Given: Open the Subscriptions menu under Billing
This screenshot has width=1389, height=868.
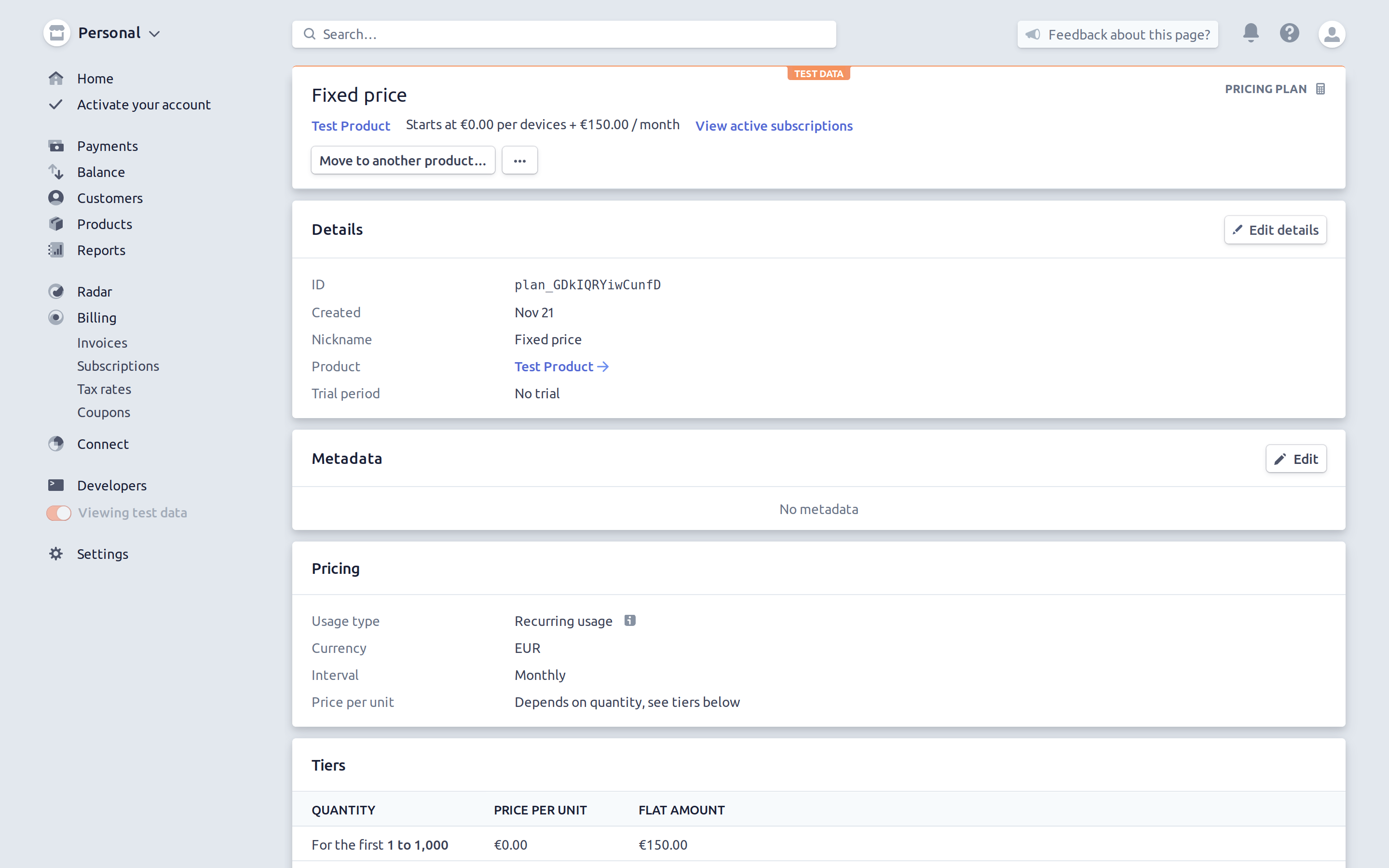Looking at the screenshot, I should coord(118,366).
